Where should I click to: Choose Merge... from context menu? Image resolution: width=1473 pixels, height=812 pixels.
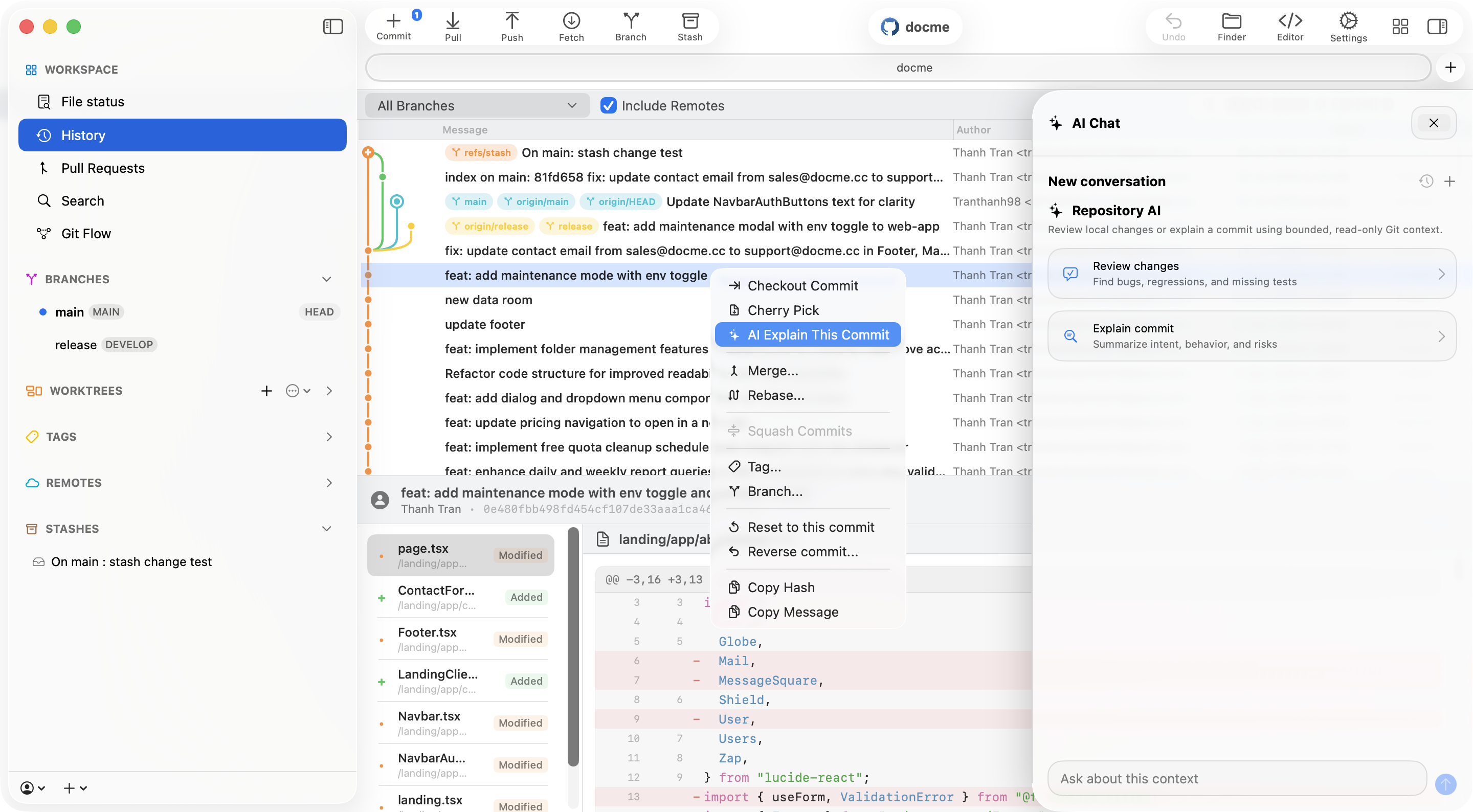808,371
